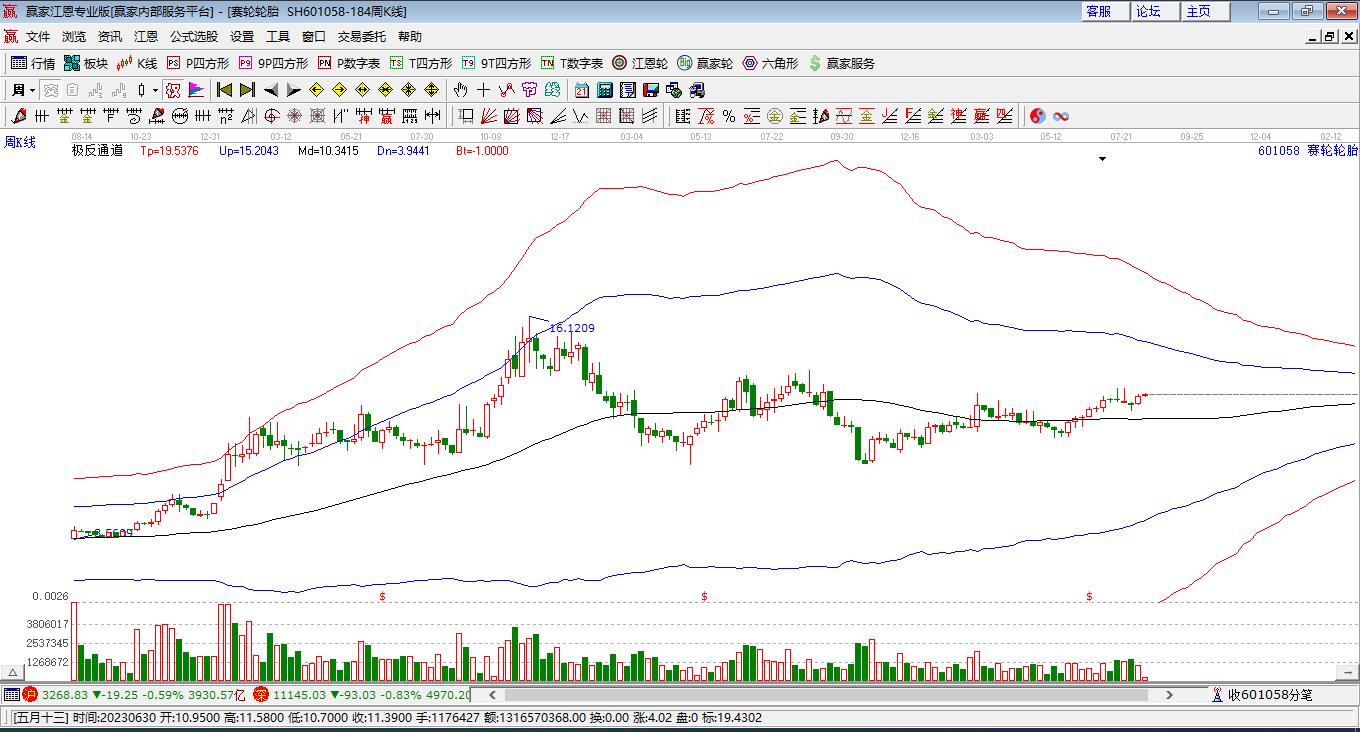Open the 行情 quotes view

33,63
